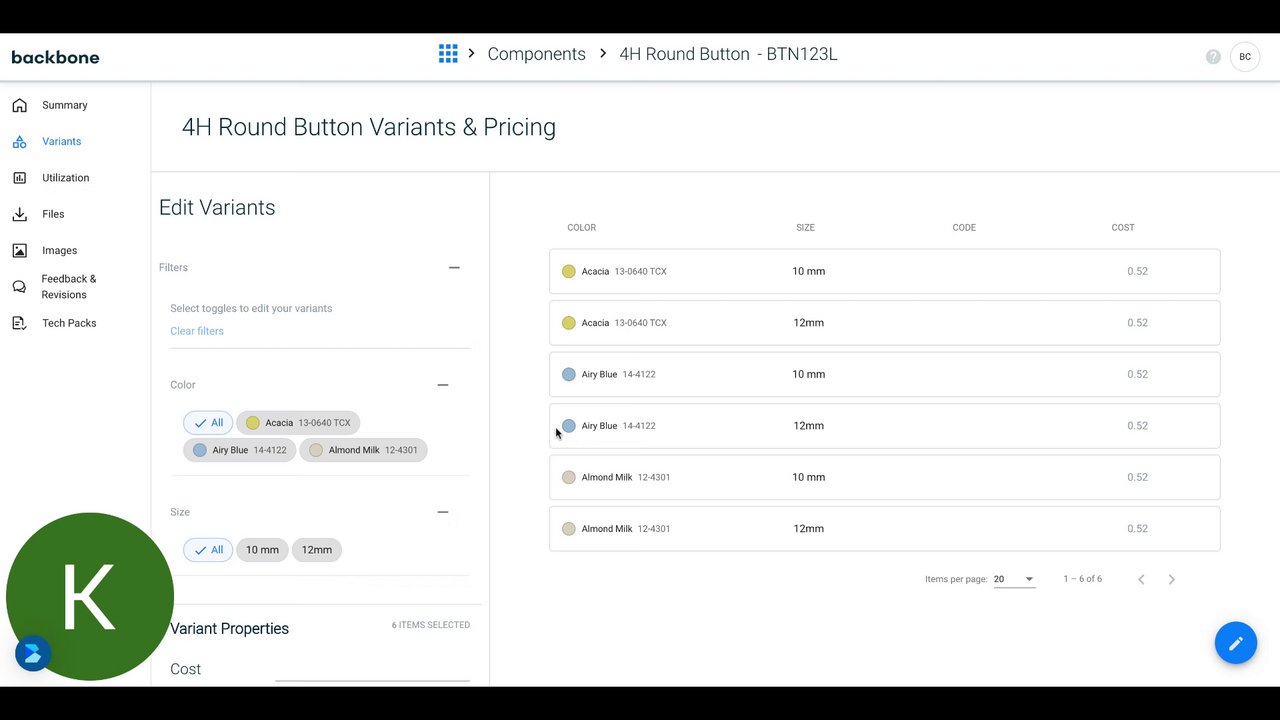Toggle the All color filter chip
1280x720 pixels.
[x=208, y=423]
